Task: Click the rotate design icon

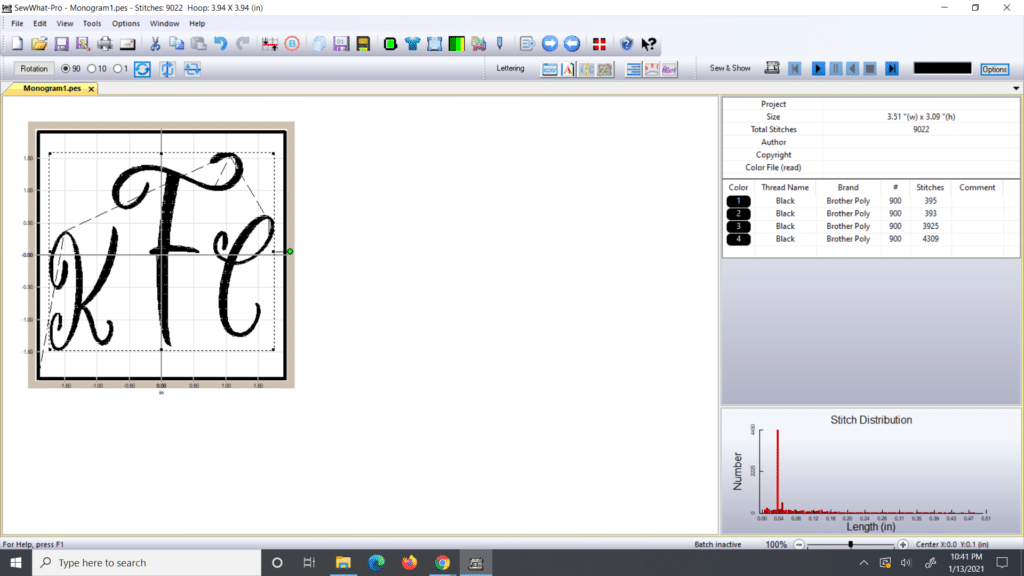Action: tap(143, 68)
